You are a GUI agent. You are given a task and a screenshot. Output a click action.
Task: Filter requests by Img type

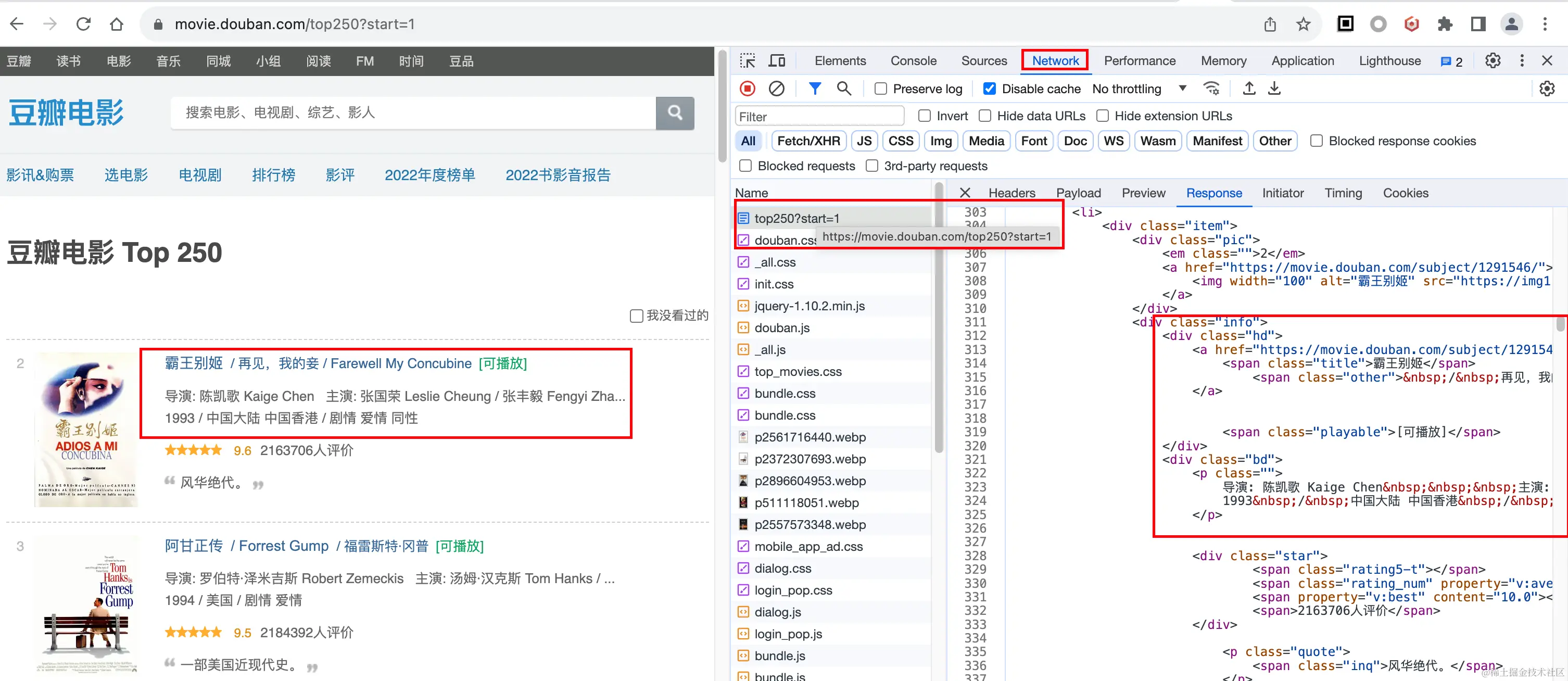[x=940, y=141]
